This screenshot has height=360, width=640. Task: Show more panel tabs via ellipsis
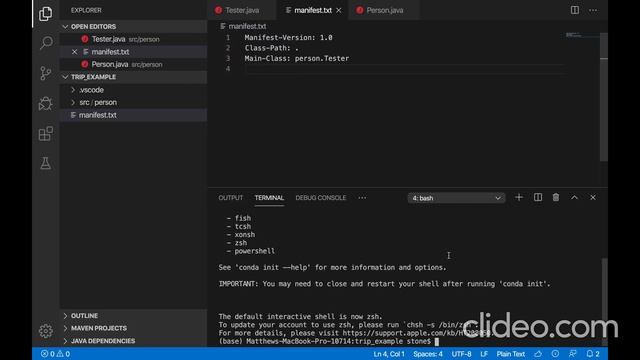pos(362,198)
